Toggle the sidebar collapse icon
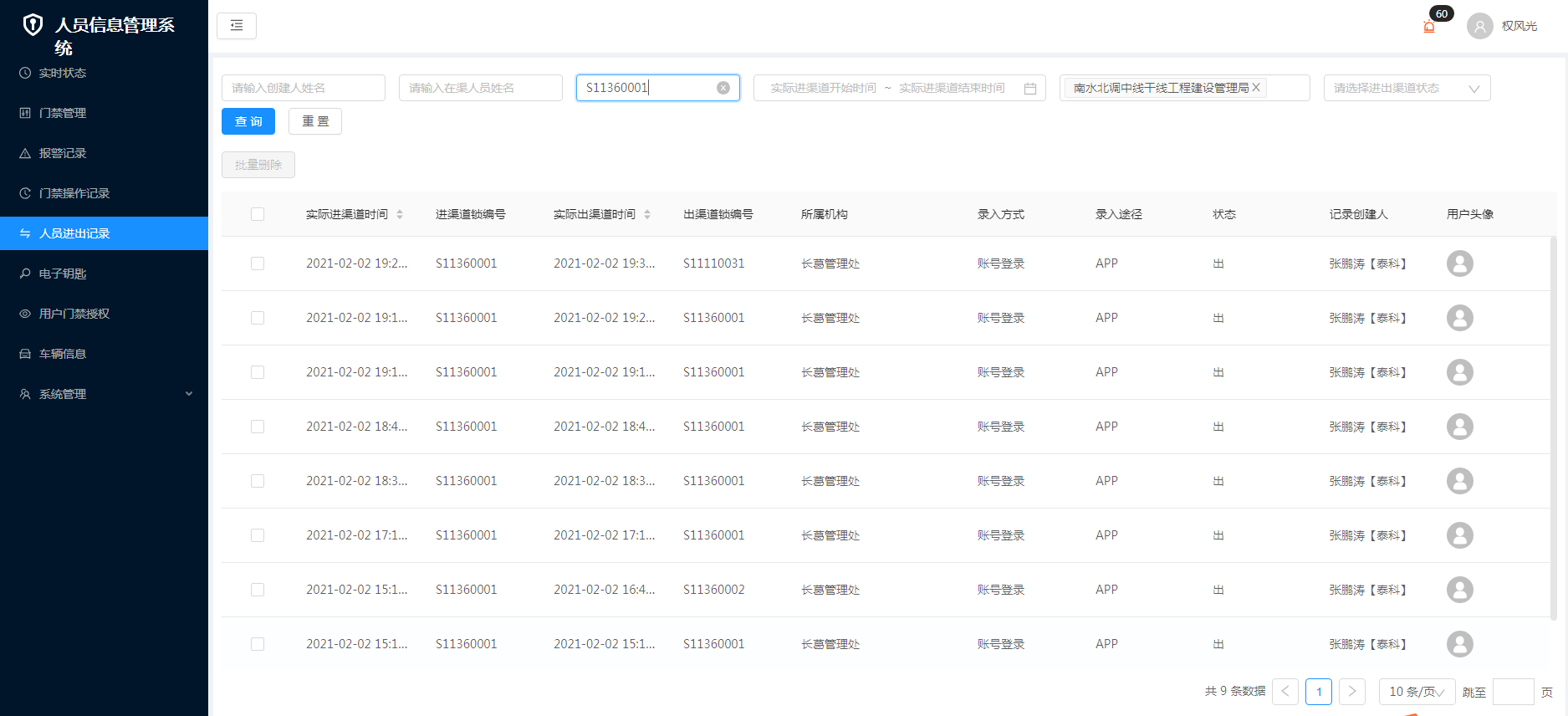Image resolution: width=1568 pixels, height=716 pixels. (x=237, y=26)
